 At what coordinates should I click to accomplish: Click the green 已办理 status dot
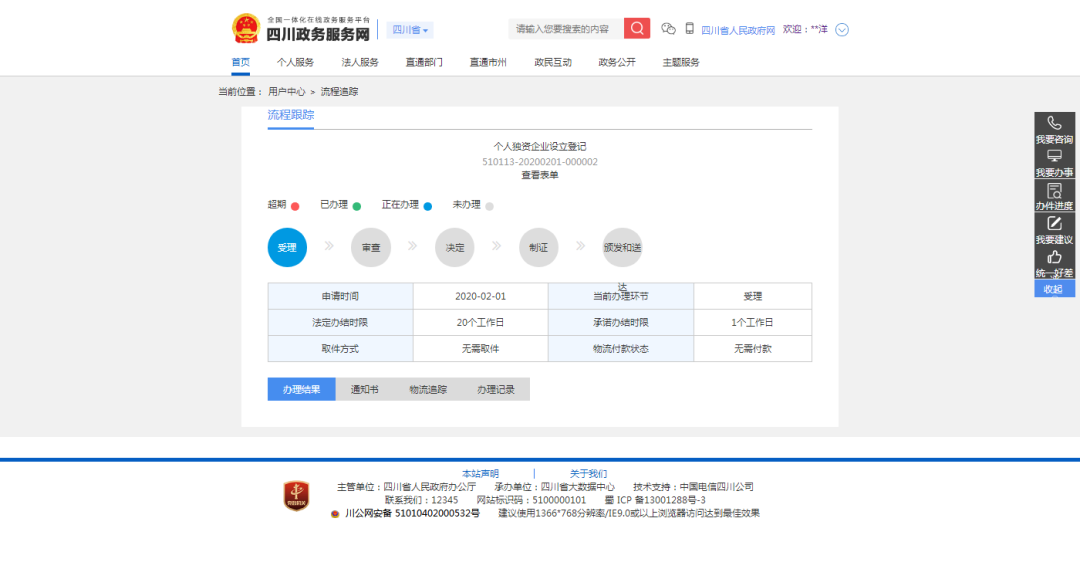[357, 206]
